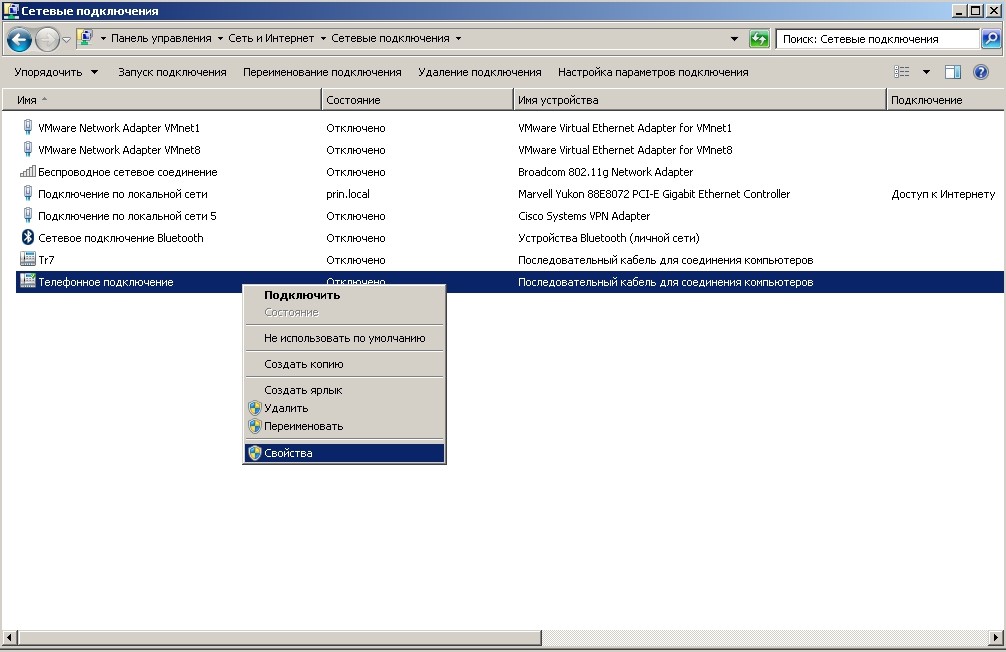This screenshot has height=652, width=1006.
Task: Click the Телефонное подключение icon
Action: click(28, 281)
